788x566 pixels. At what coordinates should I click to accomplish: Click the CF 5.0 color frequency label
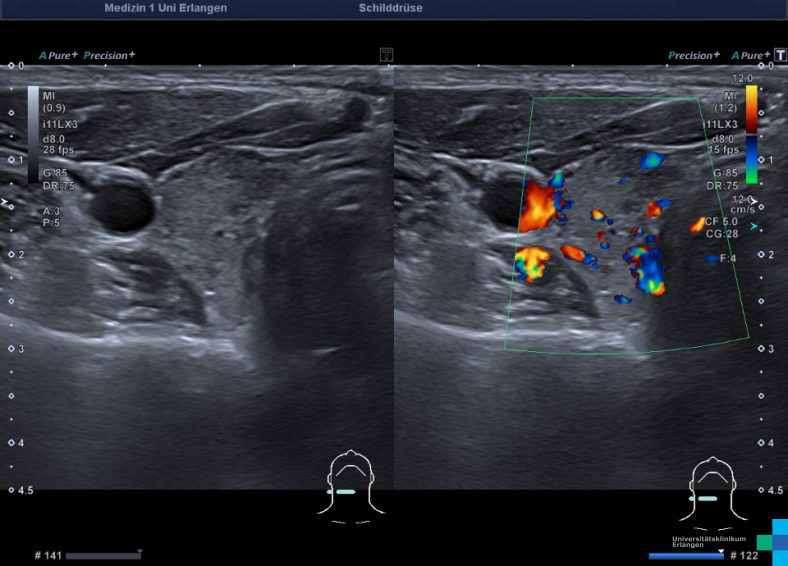click(x=721, y=221)
